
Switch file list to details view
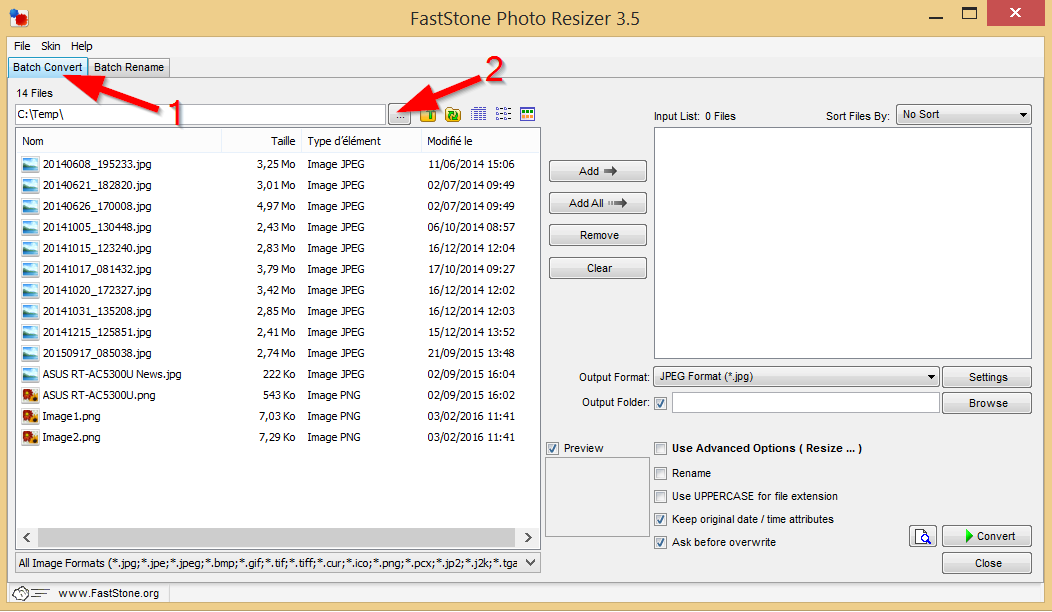[478, 114]
